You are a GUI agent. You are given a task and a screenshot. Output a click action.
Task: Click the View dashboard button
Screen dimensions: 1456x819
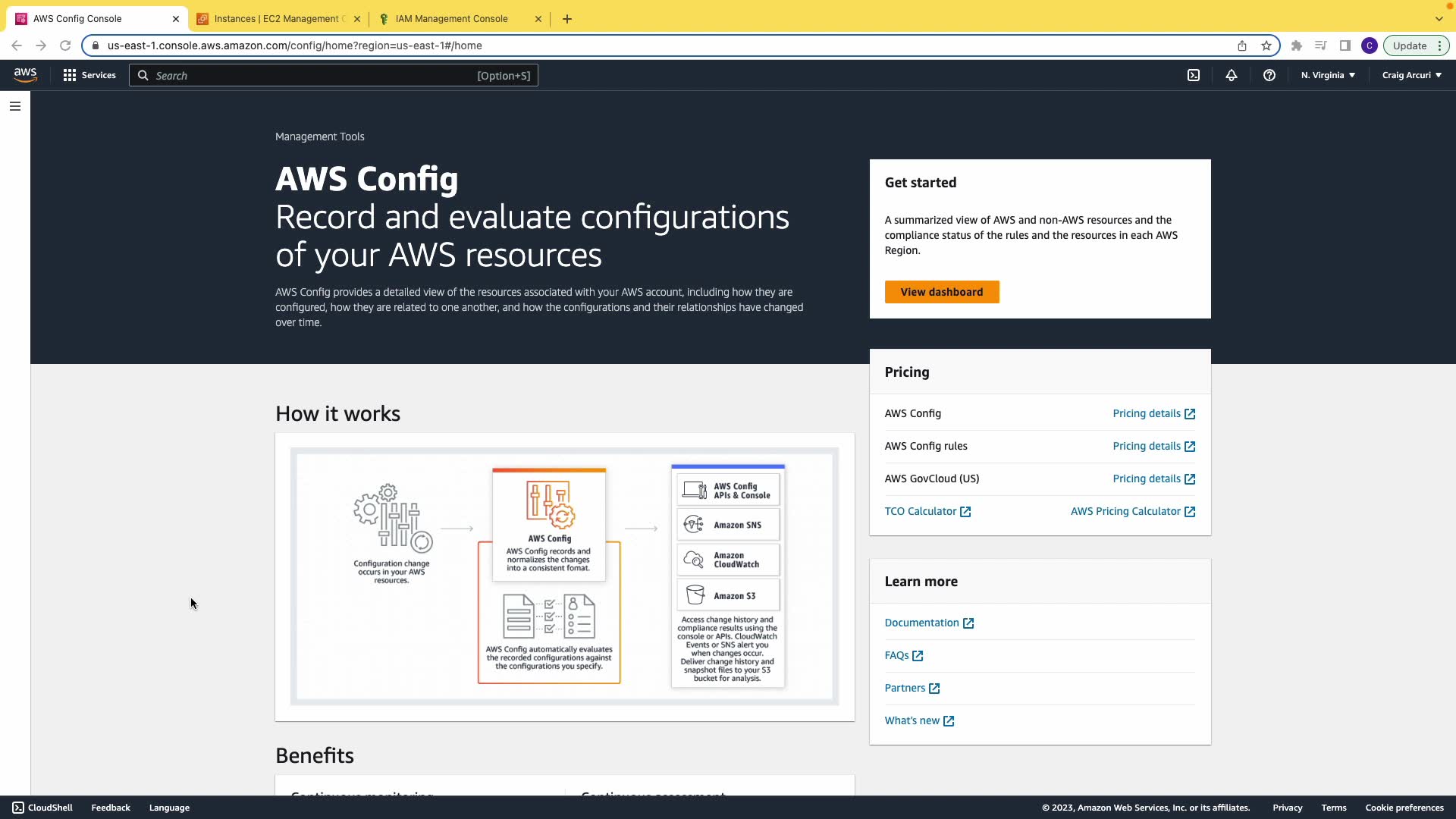[941, 292]
